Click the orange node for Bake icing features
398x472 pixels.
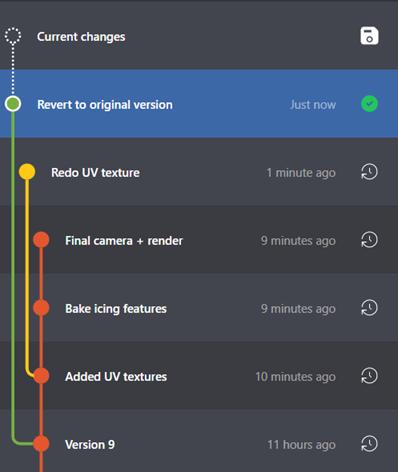click(41, 308)
